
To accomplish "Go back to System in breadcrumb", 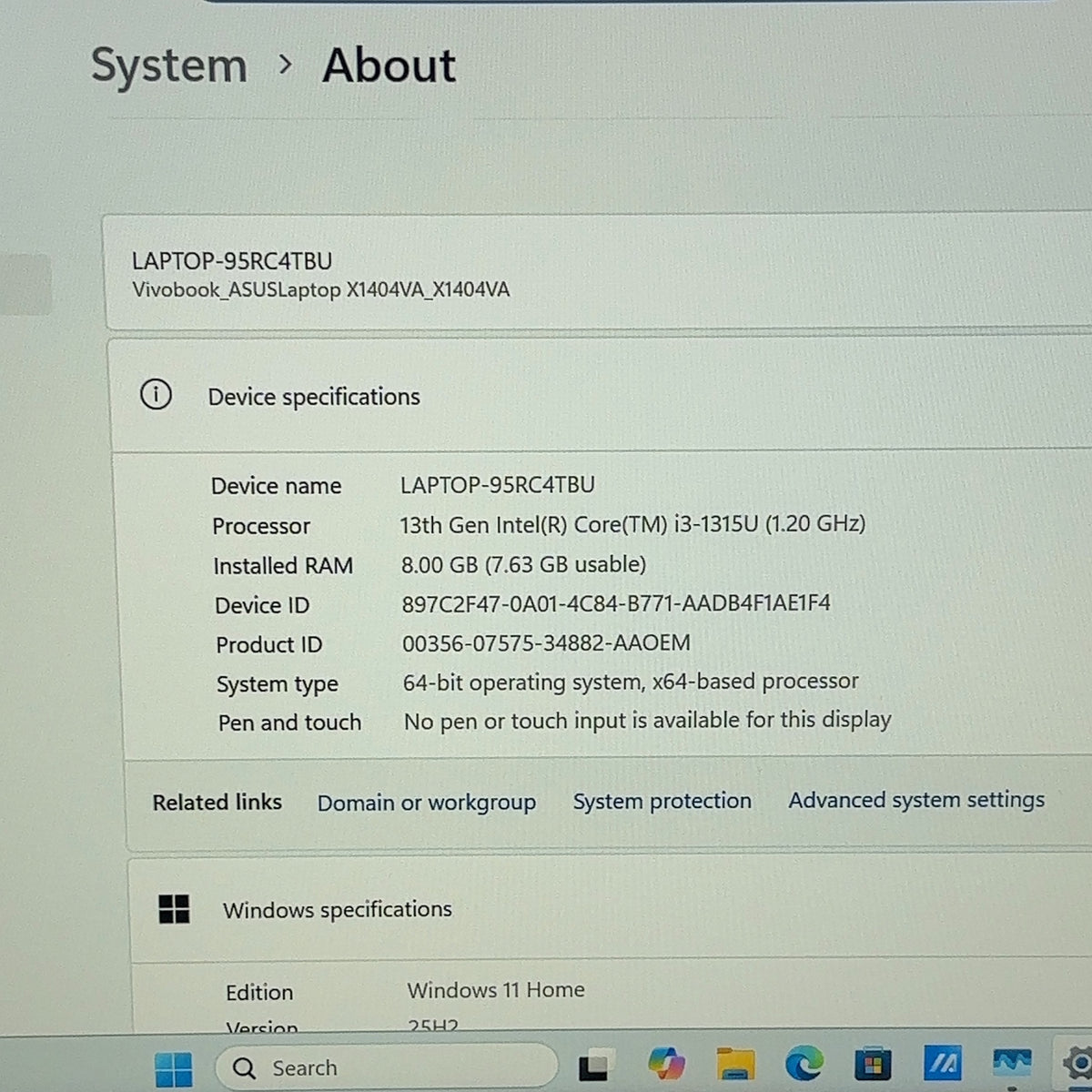I will 169,66.
